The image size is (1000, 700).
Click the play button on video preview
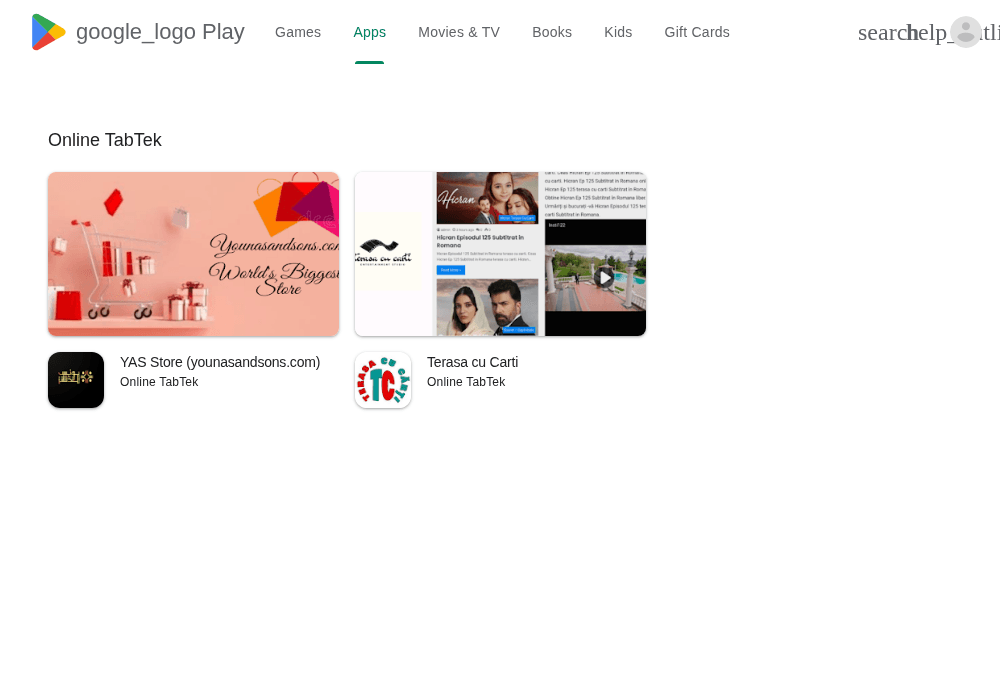[604, 277]
